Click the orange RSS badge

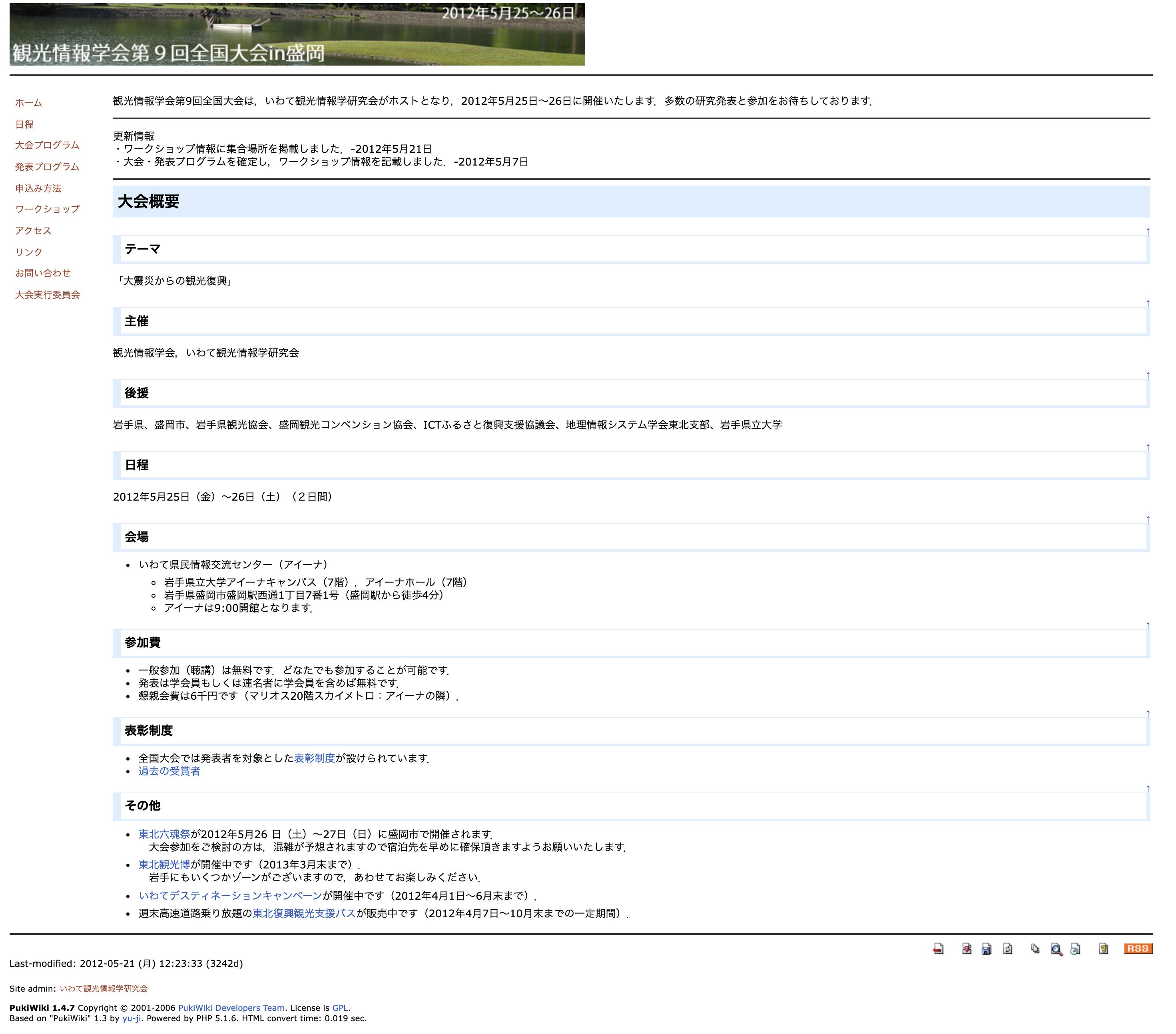(1138, 948)
